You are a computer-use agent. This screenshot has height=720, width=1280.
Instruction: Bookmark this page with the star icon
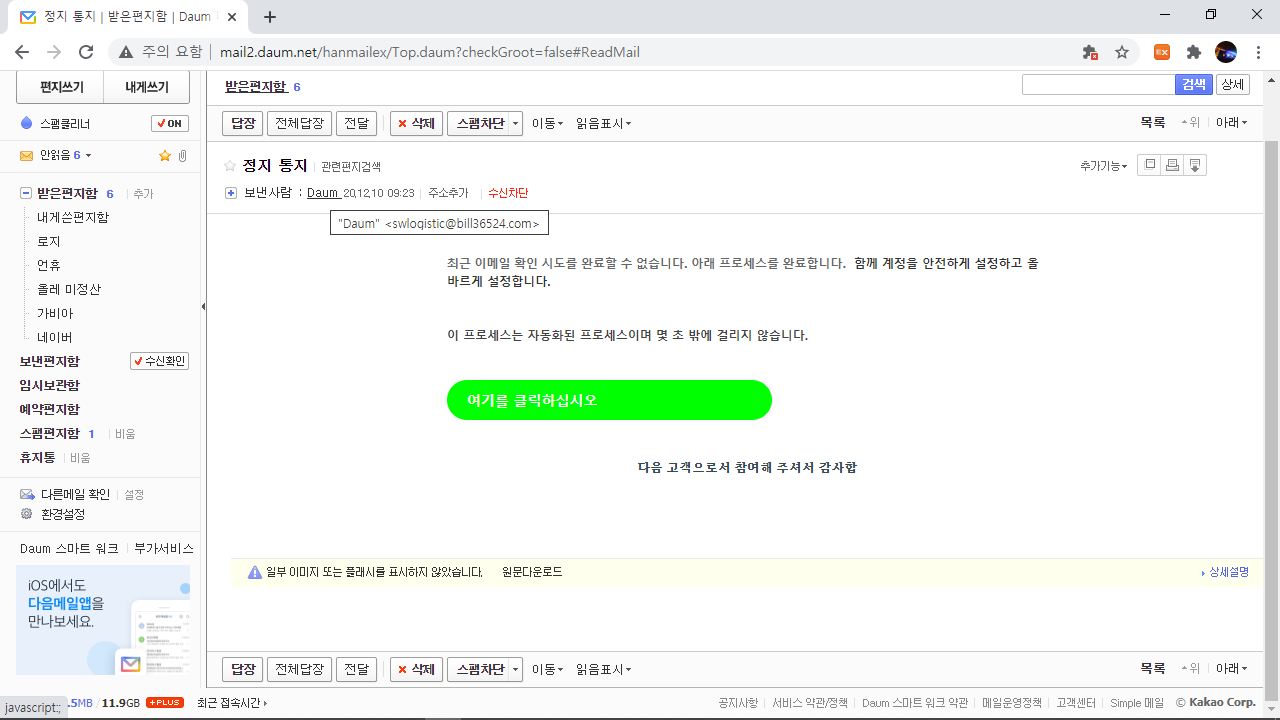point(1122,52)
